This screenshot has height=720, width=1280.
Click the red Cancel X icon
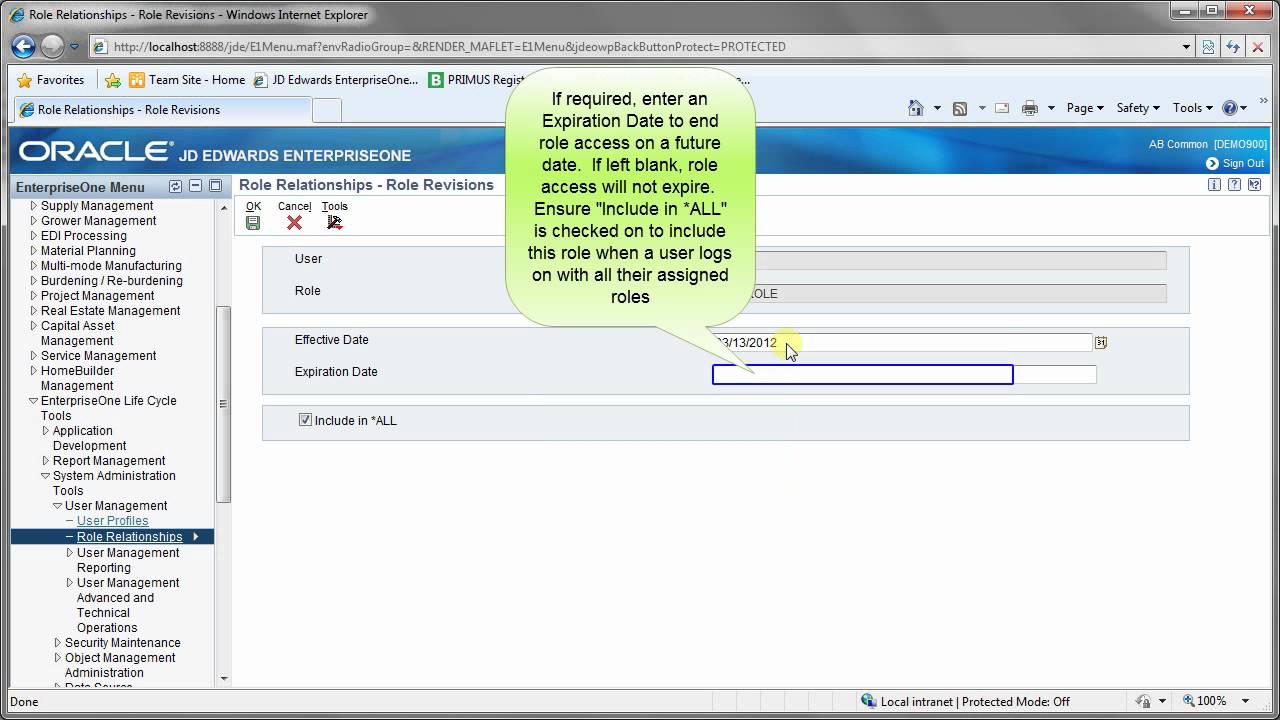(x=294, y=222)
